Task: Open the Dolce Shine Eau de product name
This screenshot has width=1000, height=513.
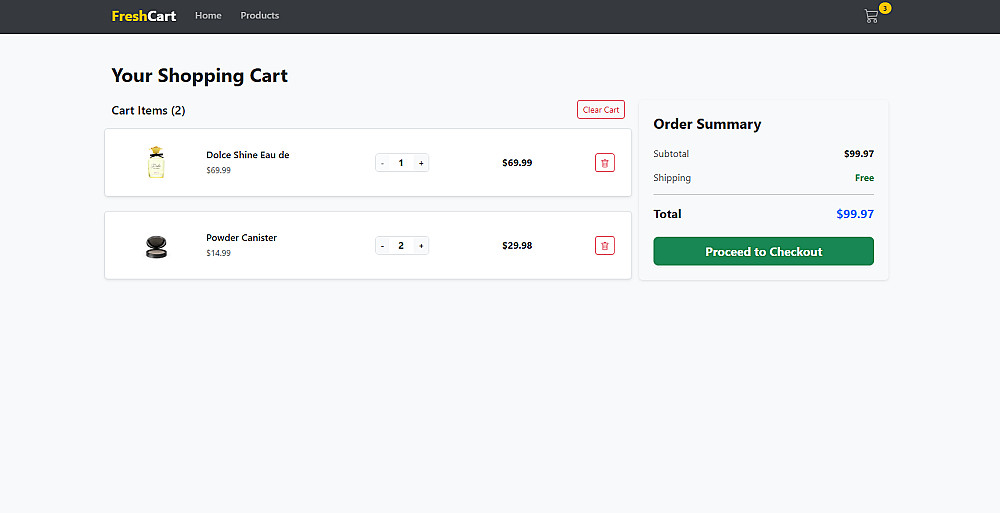Action: coord(247,155)
